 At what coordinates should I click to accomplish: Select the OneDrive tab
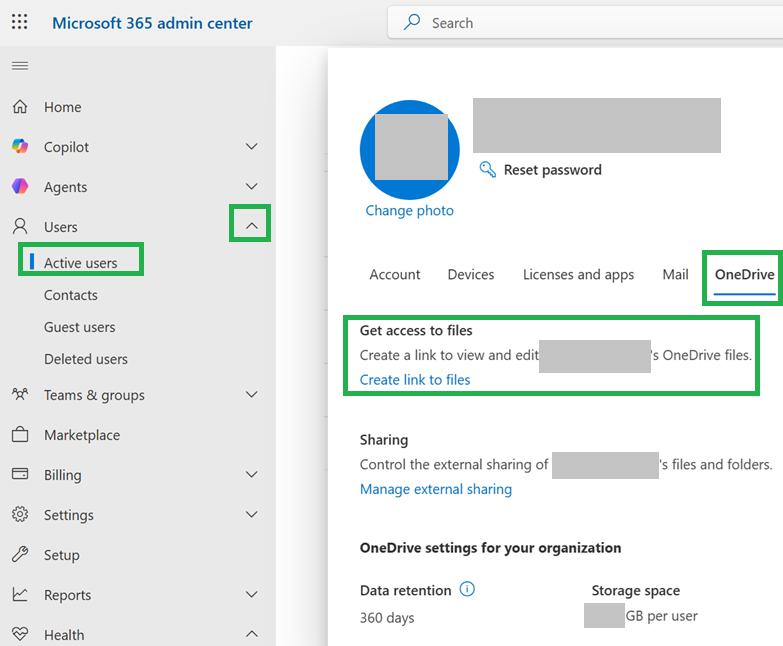[744, 275]
